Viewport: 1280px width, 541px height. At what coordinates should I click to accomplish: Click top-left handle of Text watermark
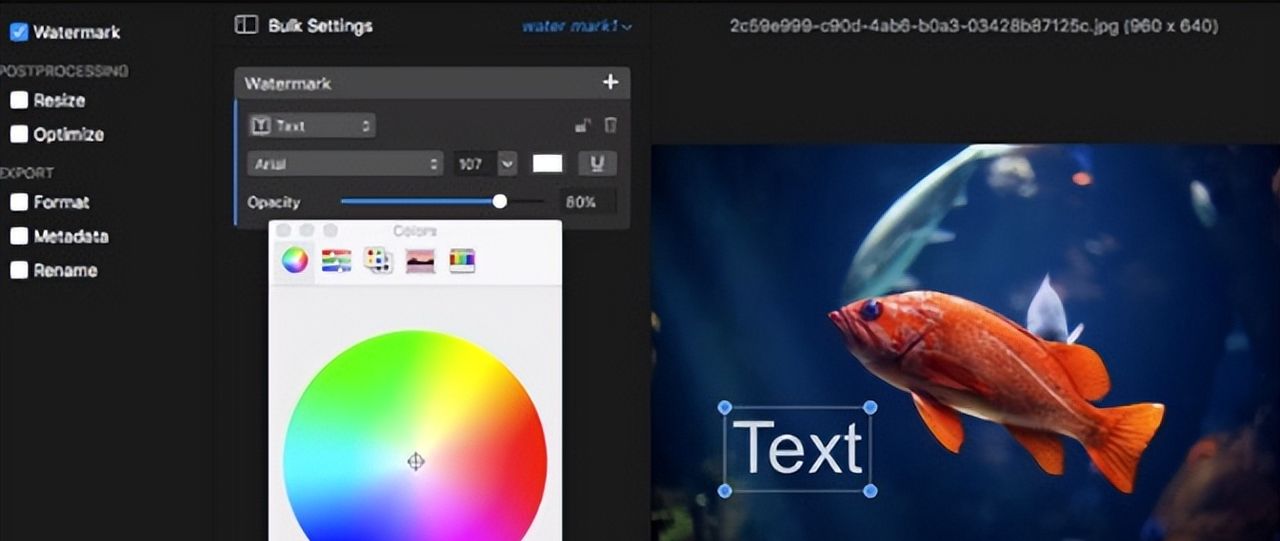pyautogui.click(x=725, y=407)
